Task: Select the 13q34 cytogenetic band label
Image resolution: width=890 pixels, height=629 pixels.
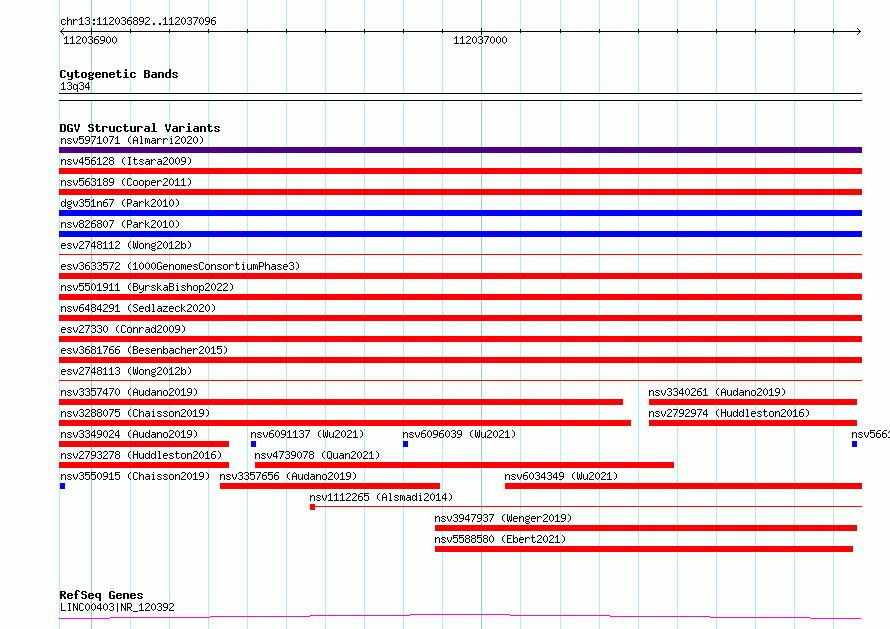Action: 75,86
